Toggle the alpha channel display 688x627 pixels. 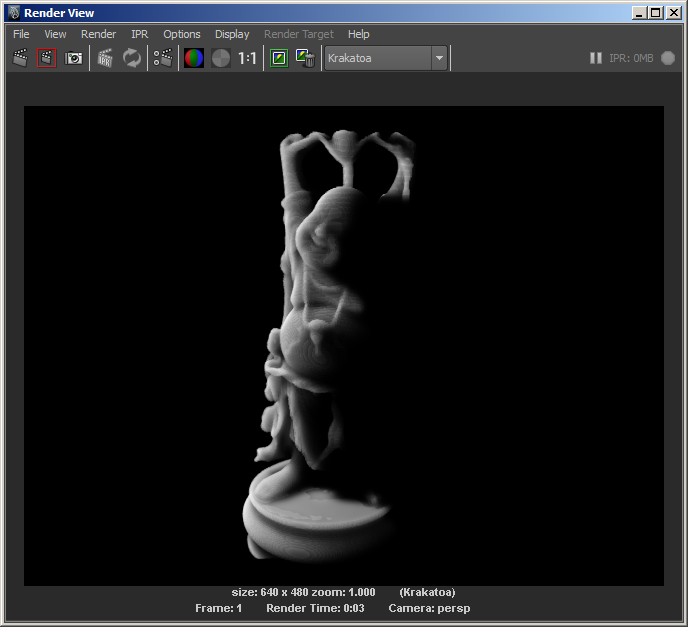pyautogui.click(x=221, y=58)
